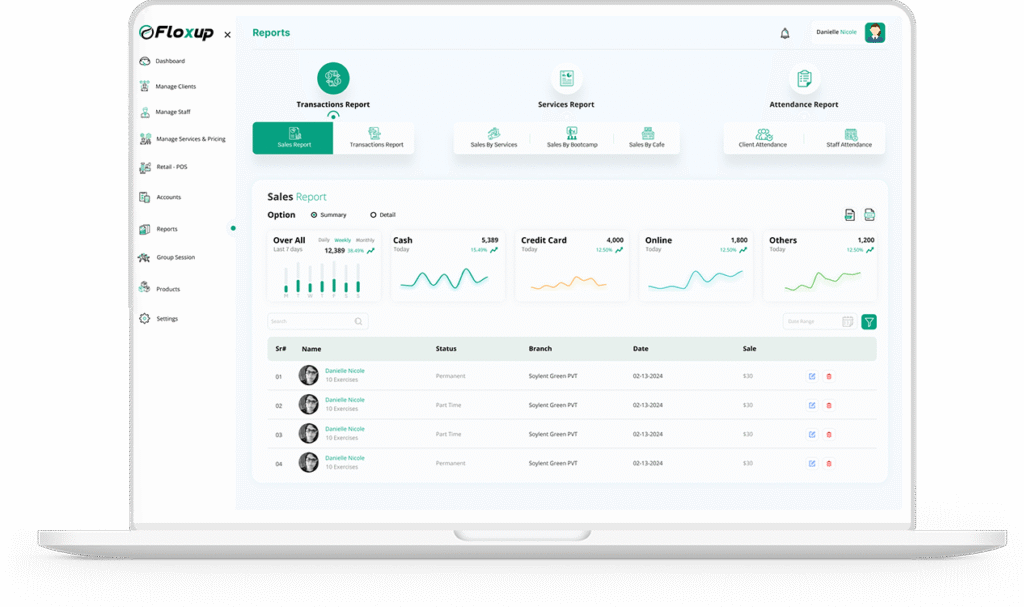Click the Floxup logo
The height and width of the screenshot is (607, 1024).
point(176,32)
